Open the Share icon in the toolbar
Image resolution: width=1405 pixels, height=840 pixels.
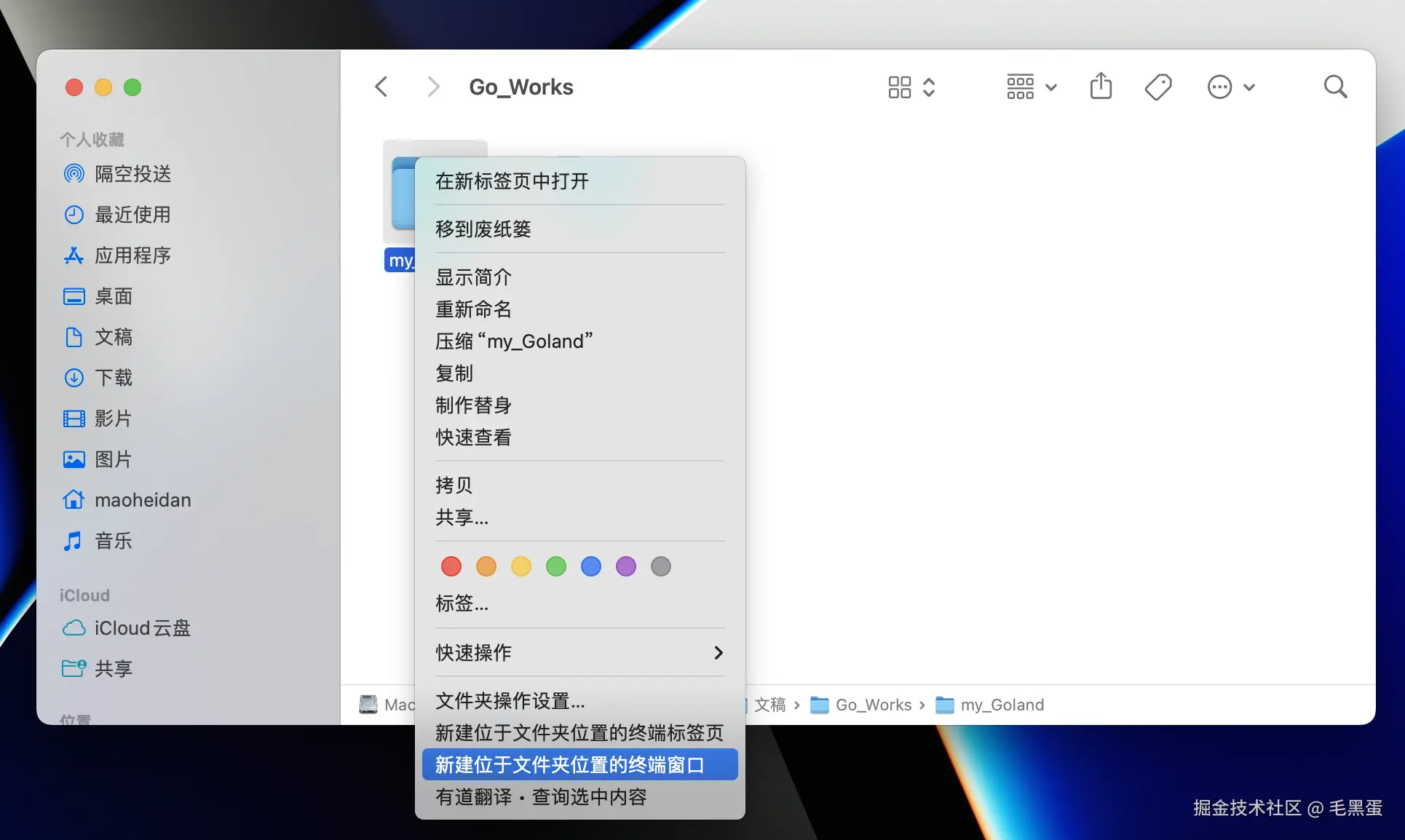[x=1101, y=86]
